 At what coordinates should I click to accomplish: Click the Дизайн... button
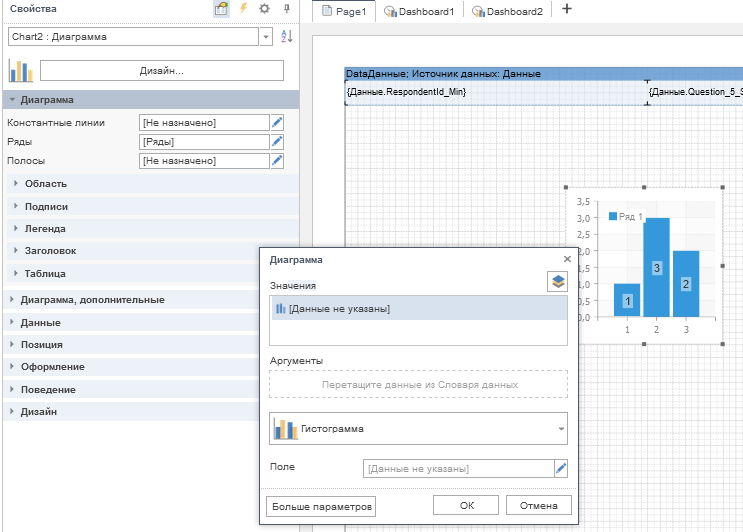[x=161, y=71]
